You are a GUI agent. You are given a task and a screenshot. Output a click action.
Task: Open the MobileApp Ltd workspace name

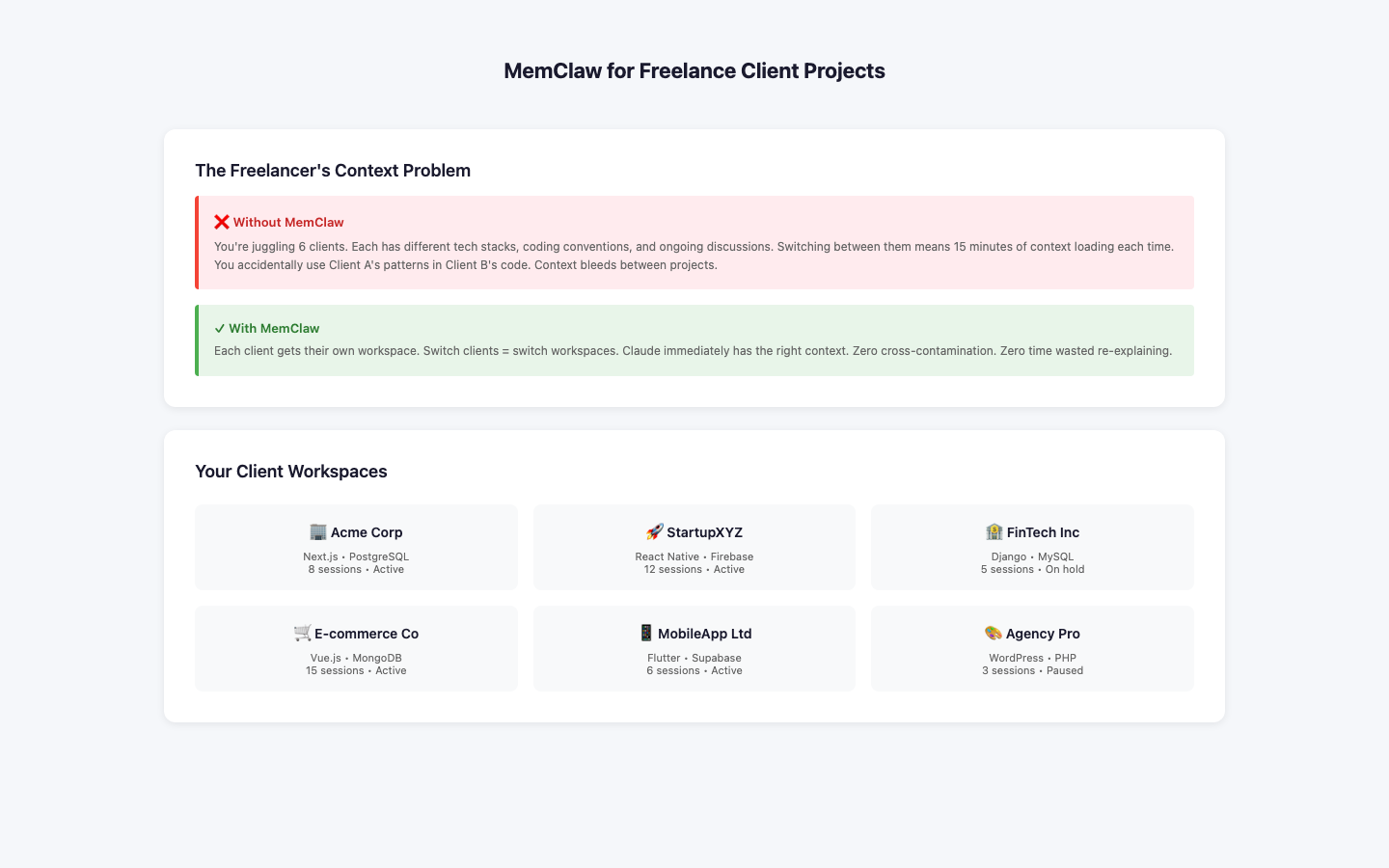pos(704,634)
